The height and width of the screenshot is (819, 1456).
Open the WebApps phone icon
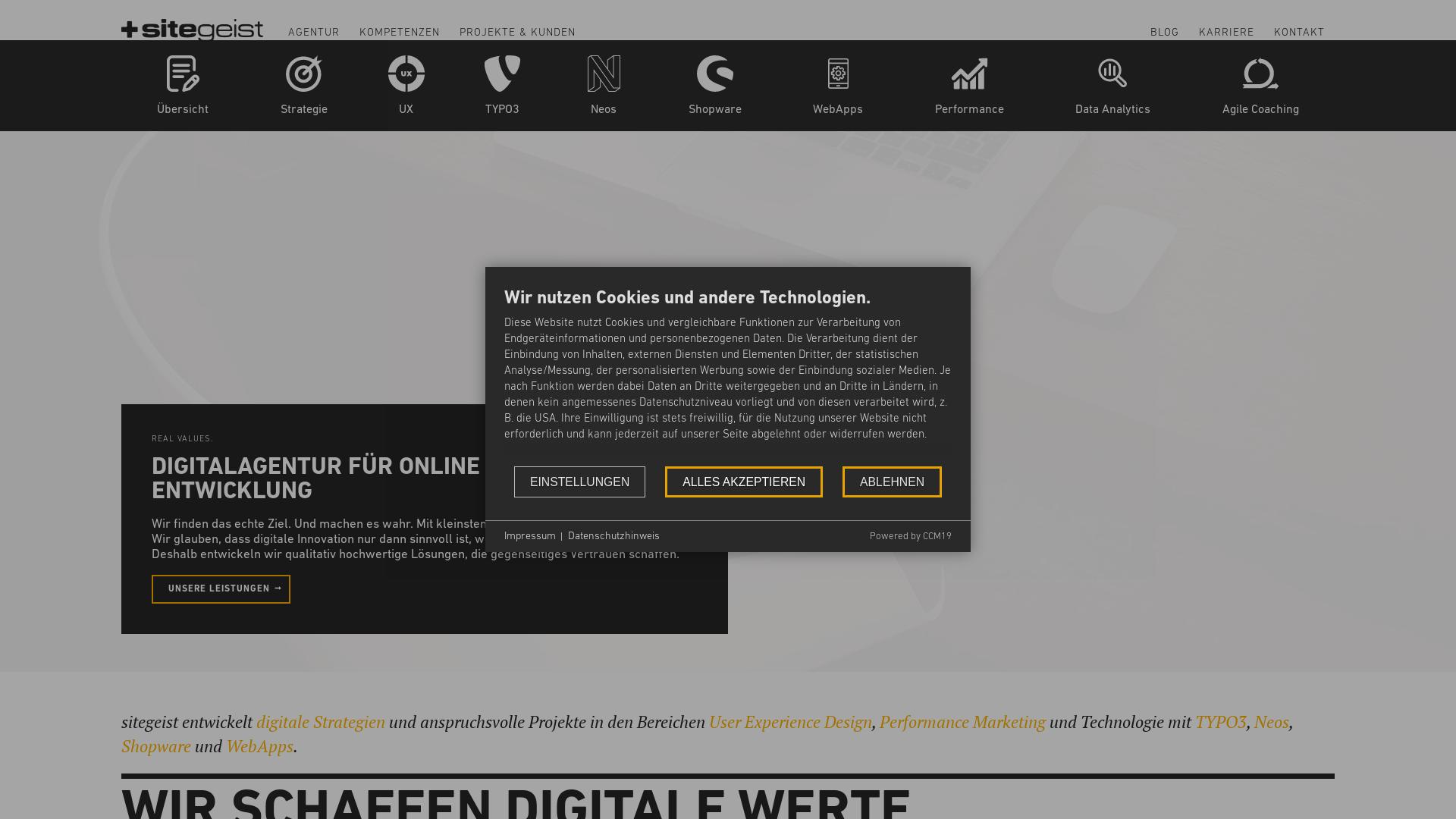coord(838,74)
